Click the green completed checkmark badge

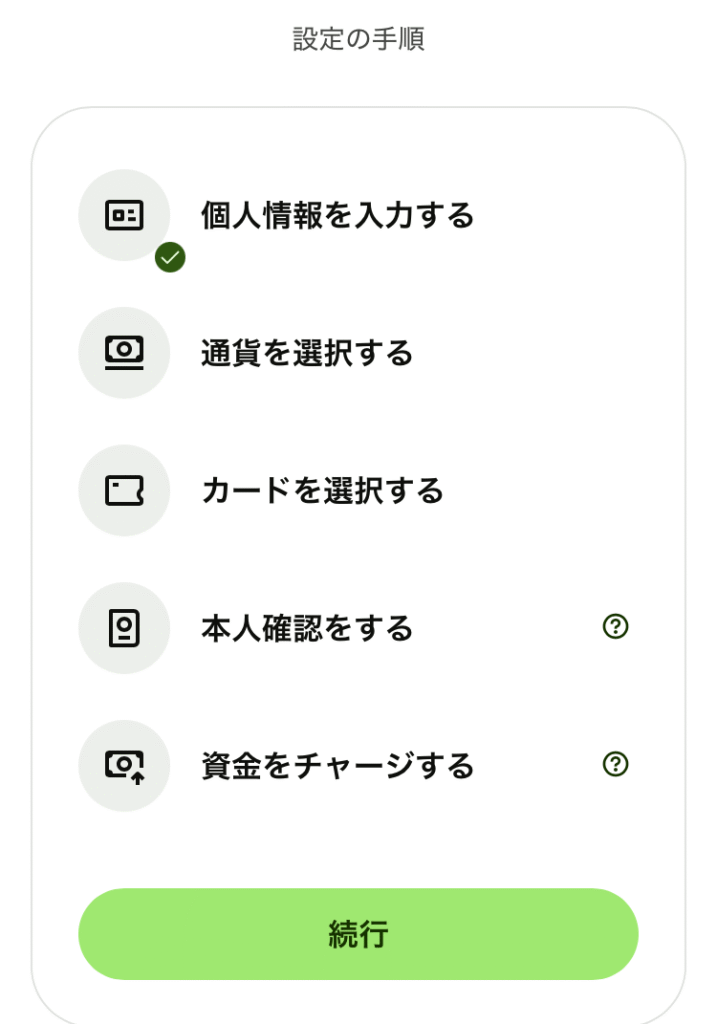click(170, 258)
